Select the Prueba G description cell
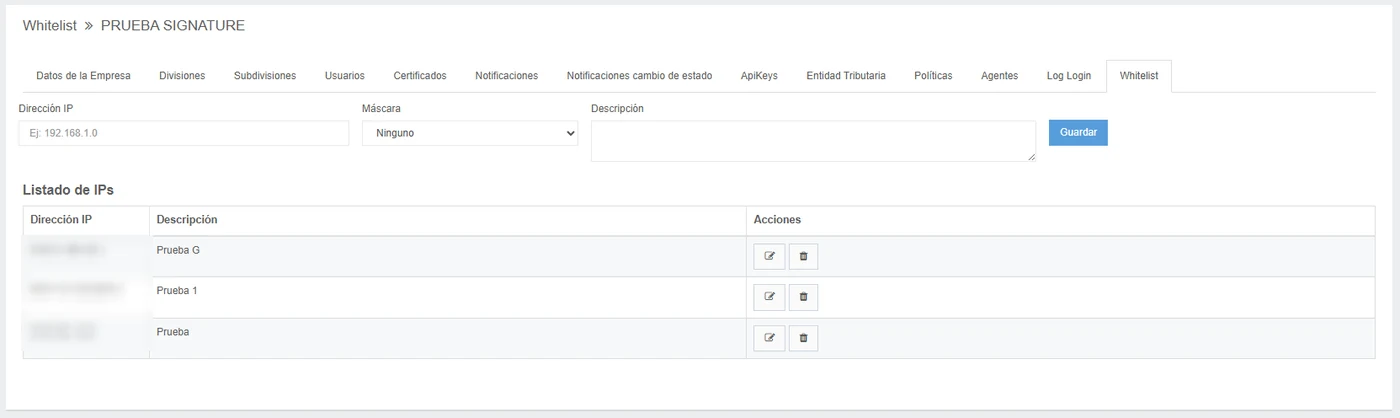Image resolution: width=1400 pixels, height=418 pixels. pos(448,256)
